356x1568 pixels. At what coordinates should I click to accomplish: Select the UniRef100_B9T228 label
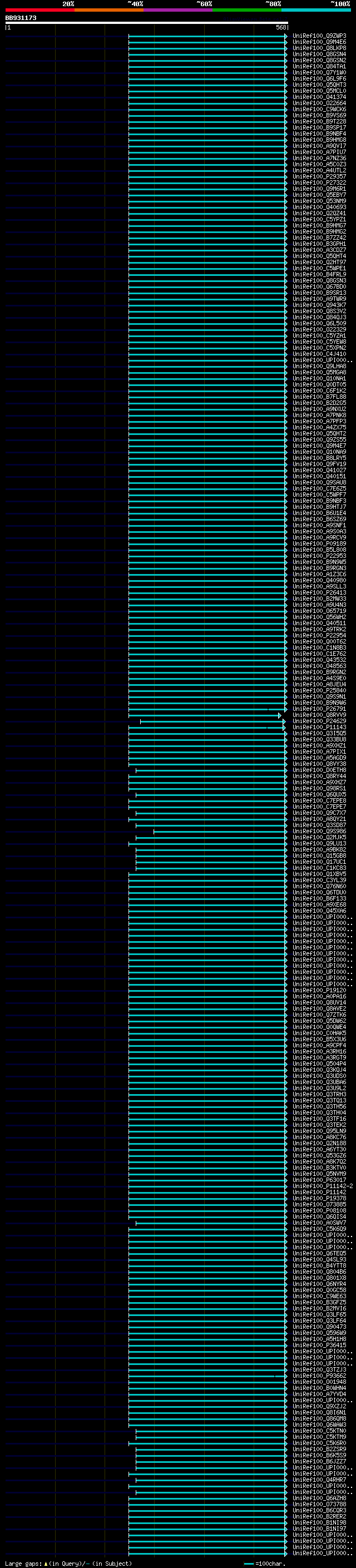[x=319, y=122]
